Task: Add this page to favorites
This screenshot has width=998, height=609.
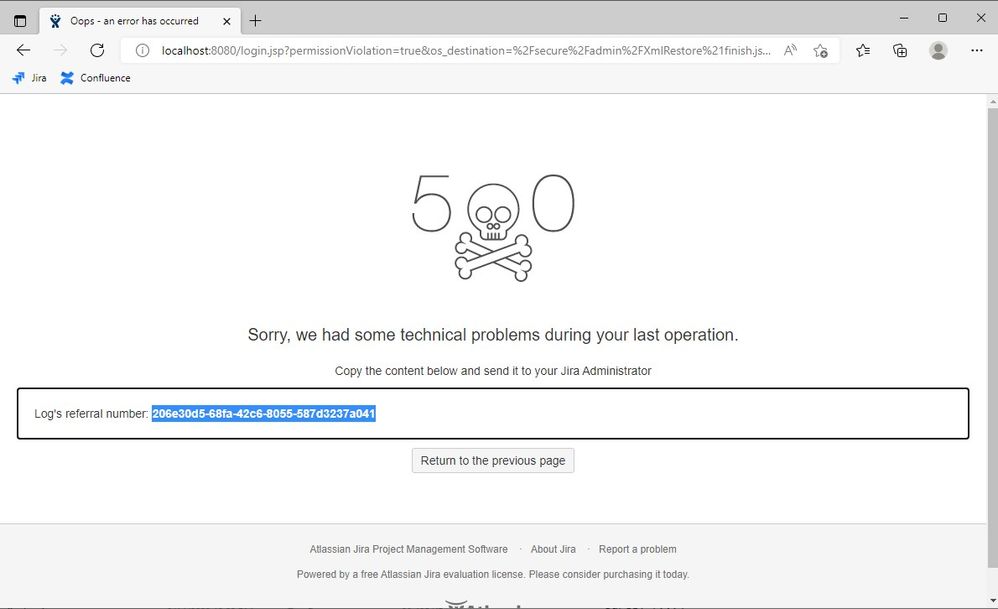Action: (x=820, y=50)
